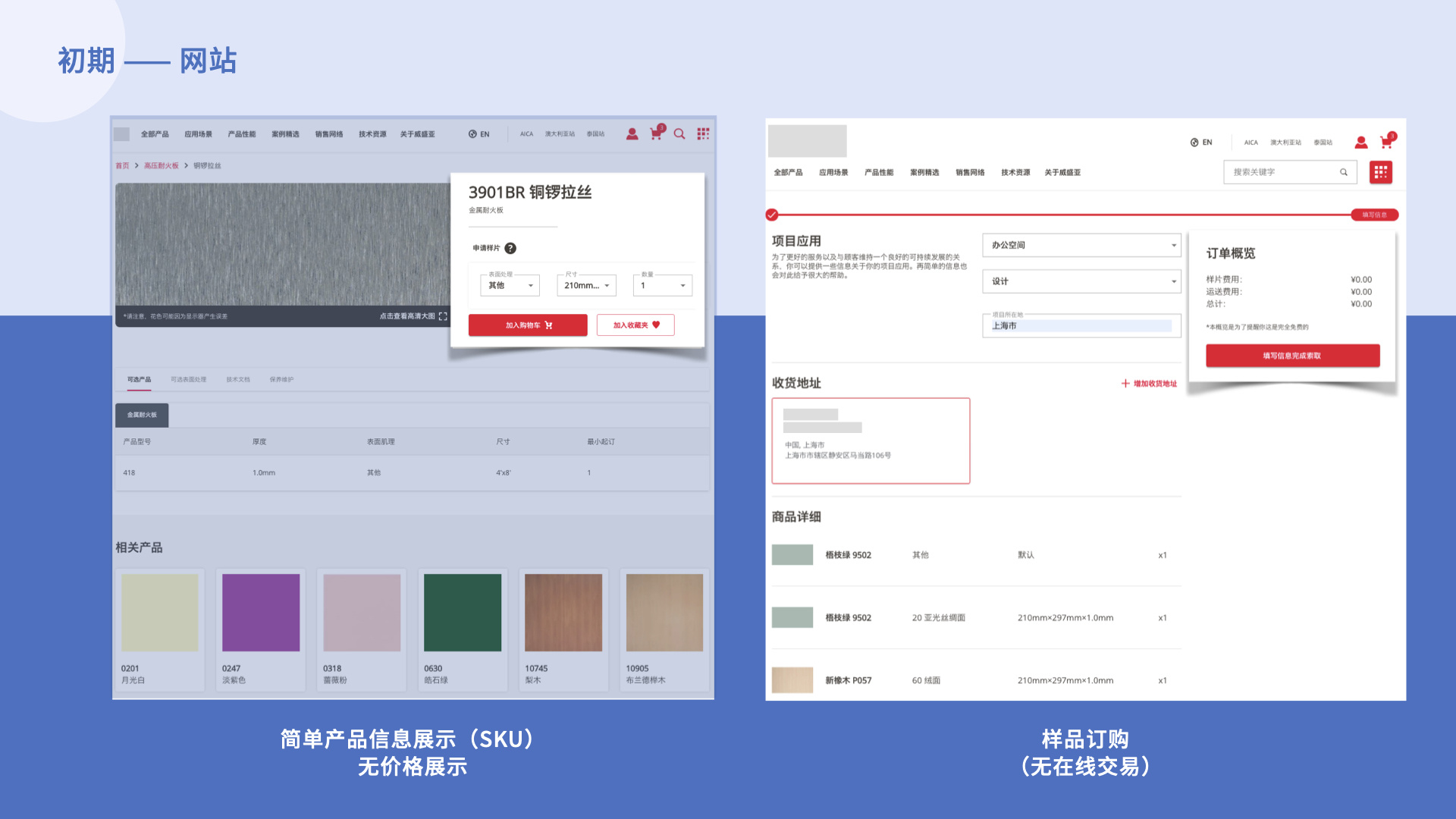Select 技术文档 tab on product page
The height and width of the screenshot is (819, 1456).
pyautogui.click(x=238, y=379)
